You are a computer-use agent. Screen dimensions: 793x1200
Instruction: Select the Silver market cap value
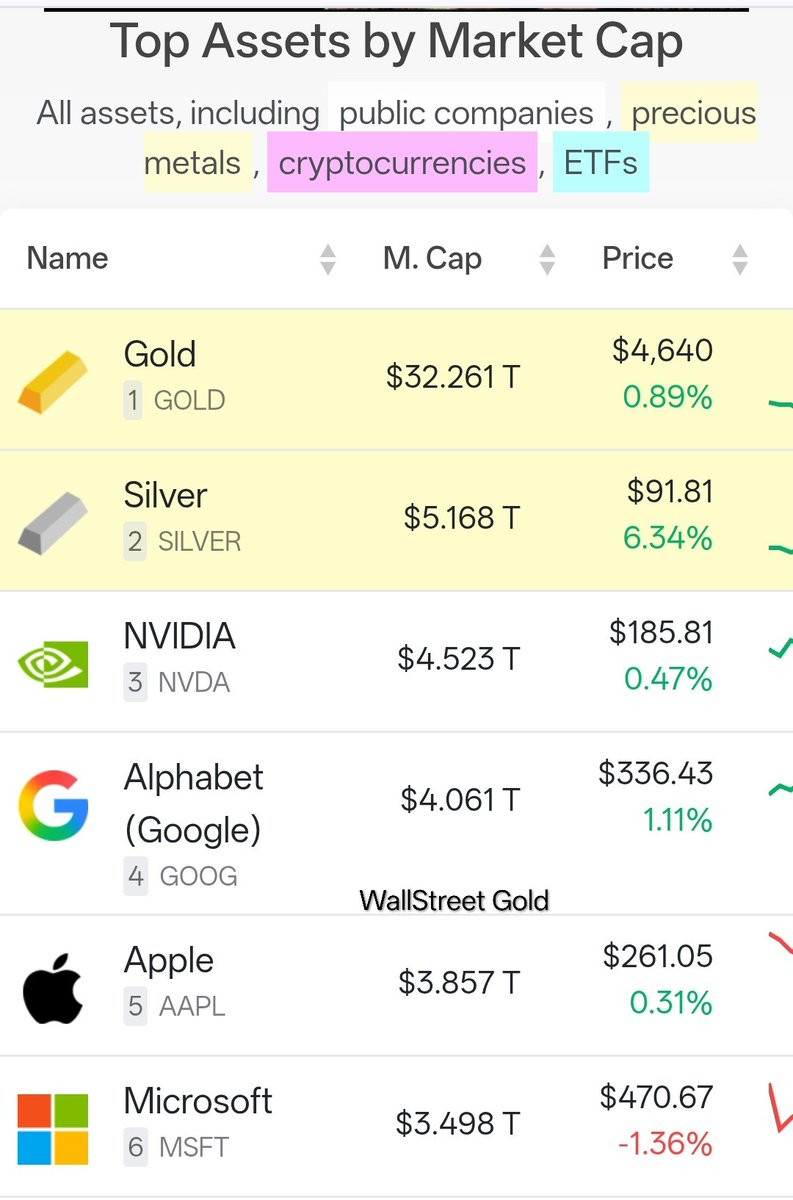coord(462,518)
